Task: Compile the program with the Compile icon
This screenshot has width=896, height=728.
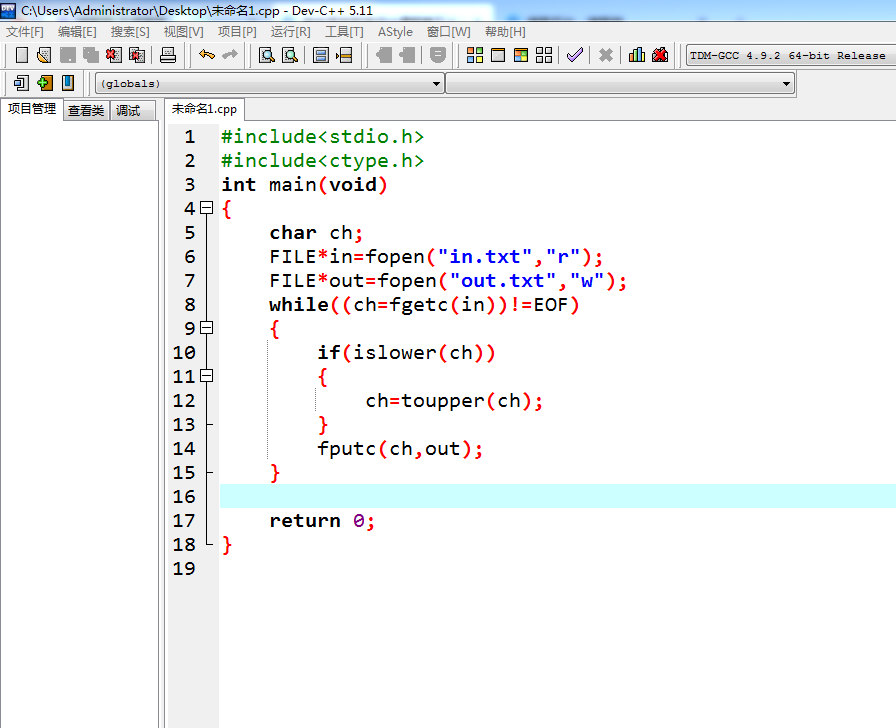Action: click(x=475, y=55)
